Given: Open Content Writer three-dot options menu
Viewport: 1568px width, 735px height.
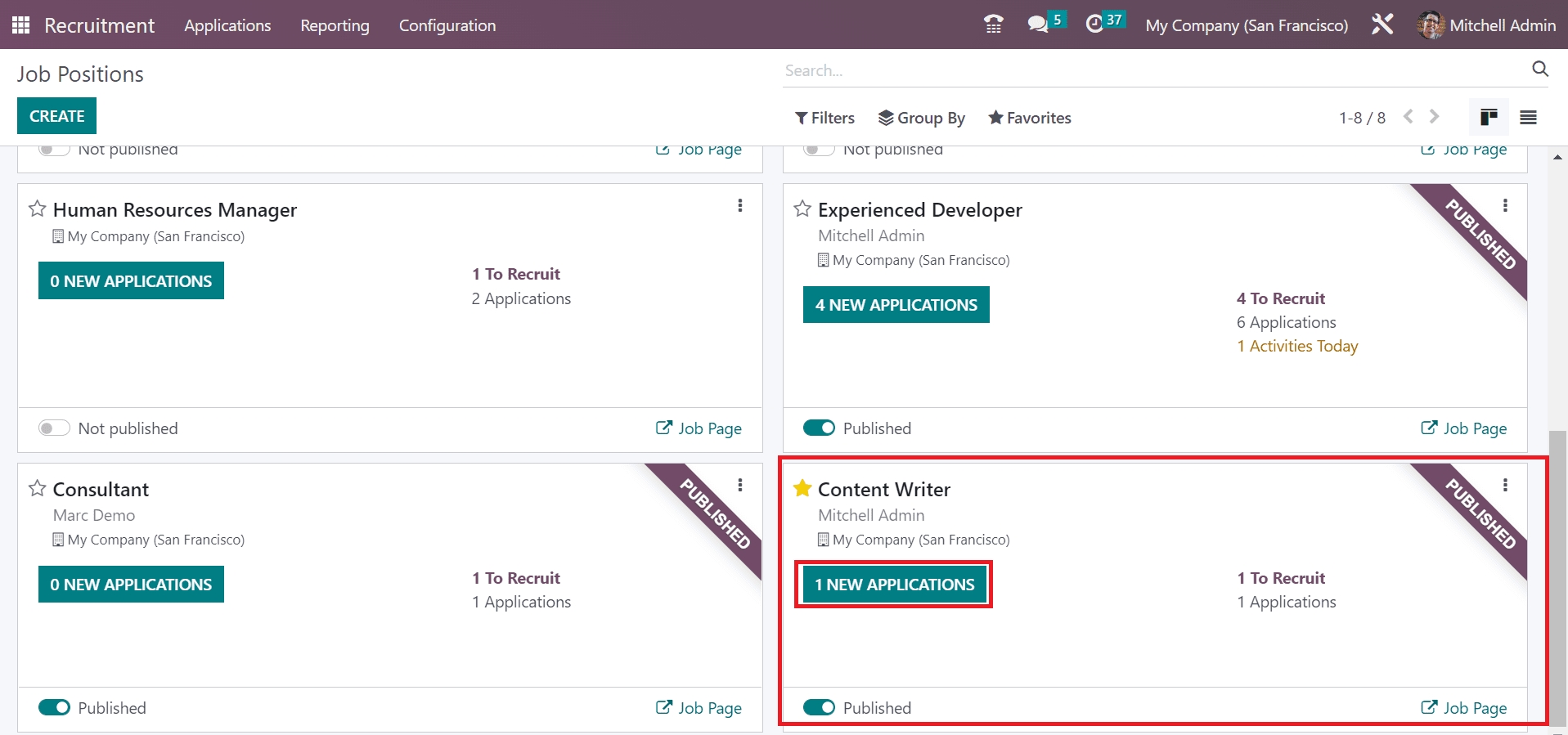Looking at the screenshot, I should point(1505,486).
